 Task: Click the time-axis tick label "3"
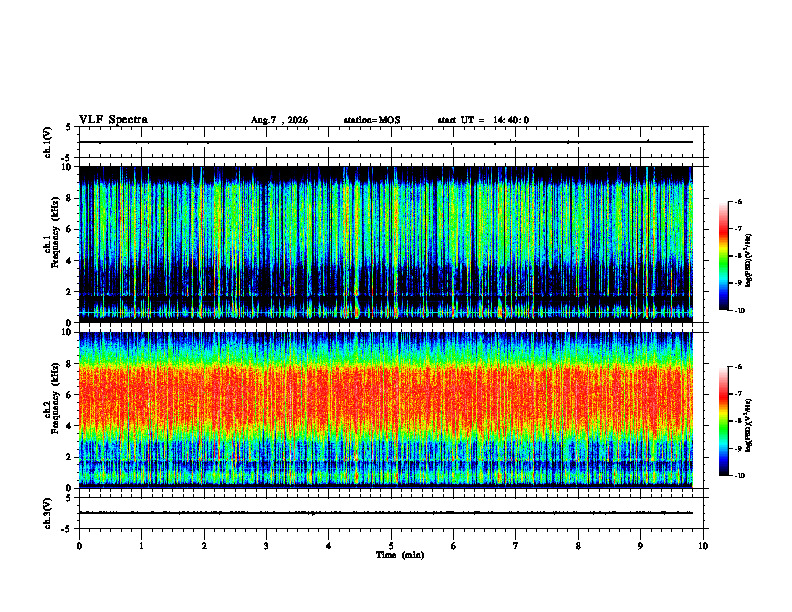pyautogui.click(x=266, y=546)
